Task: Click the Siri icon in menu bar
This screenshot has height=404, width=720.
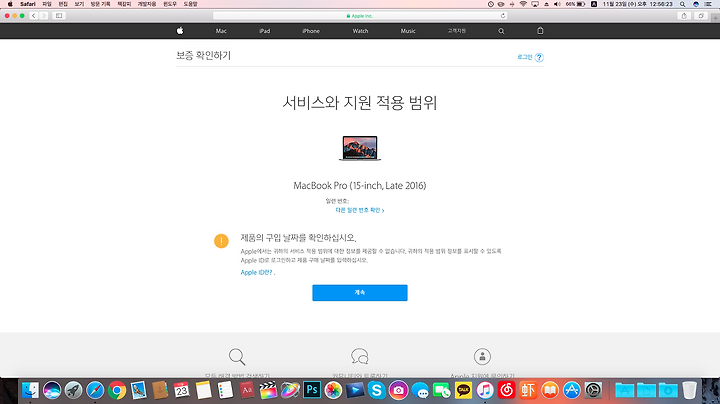Action: pos(696,4)
